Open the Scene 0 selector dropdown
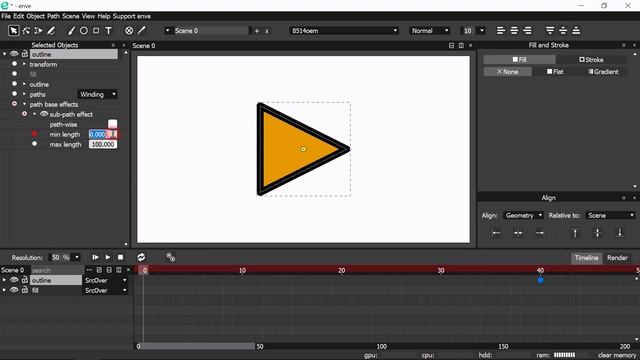This screenshot has width=640, height=360. tap(167, 31)
